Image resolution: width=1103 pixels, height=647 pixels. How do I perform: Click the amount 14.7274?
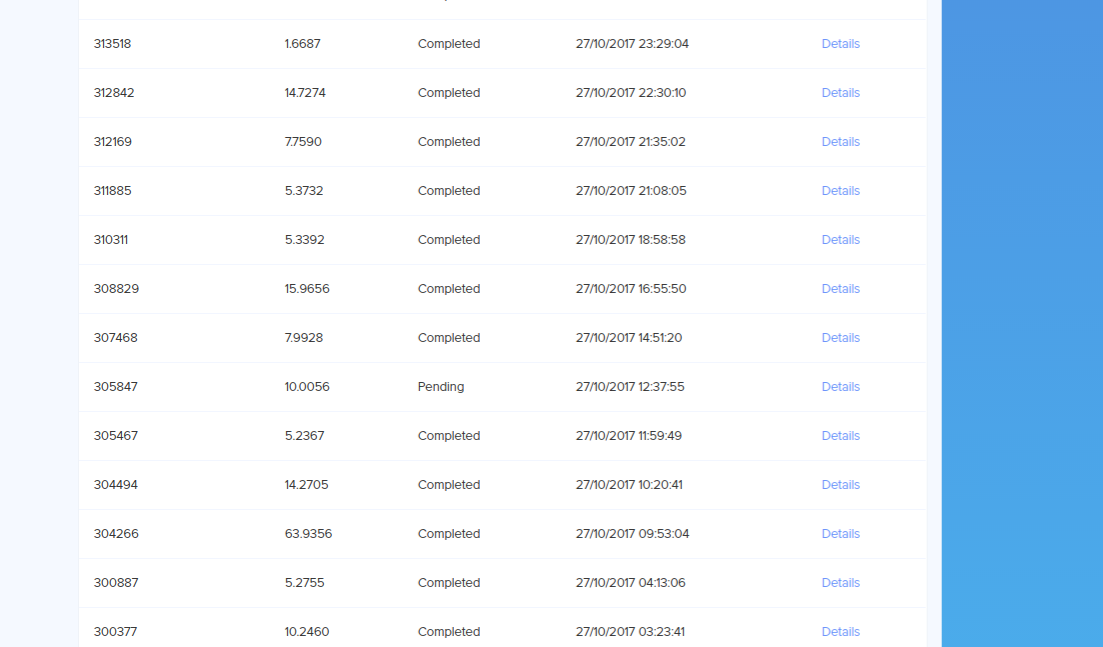(x=305, y=93)
